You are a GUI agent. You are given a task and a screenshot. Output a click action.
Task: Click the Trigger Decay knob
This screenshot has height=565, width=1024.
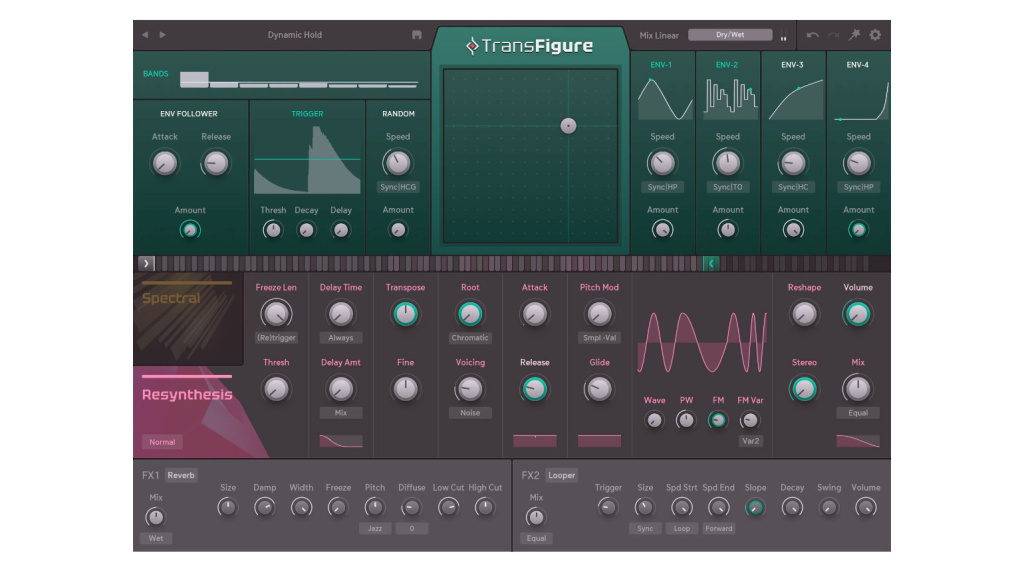coord(306,230)
